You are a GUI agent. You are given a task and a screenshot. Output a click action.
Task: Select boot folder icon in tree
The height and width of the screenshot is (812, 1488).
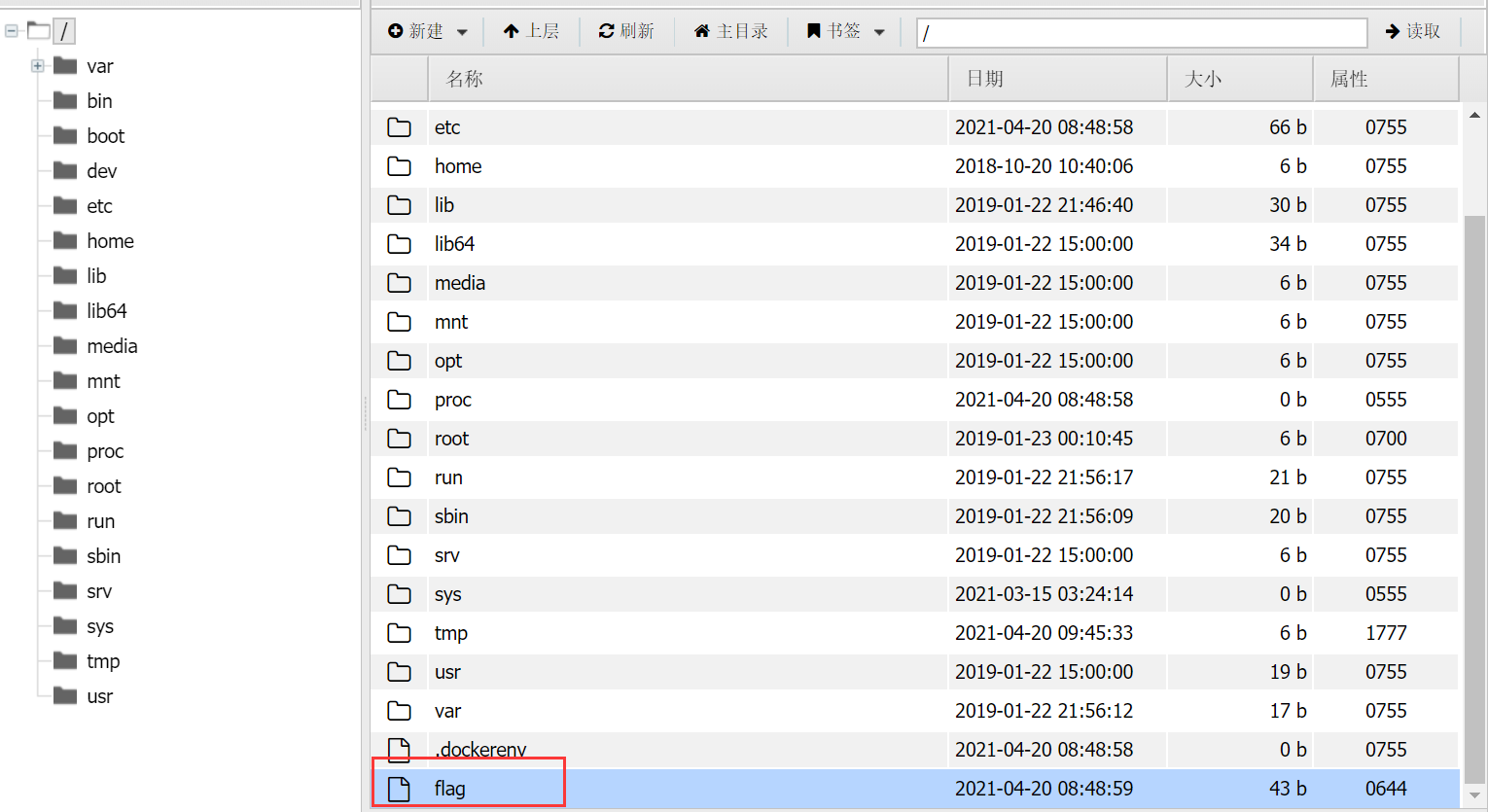[x=65, y=135]
